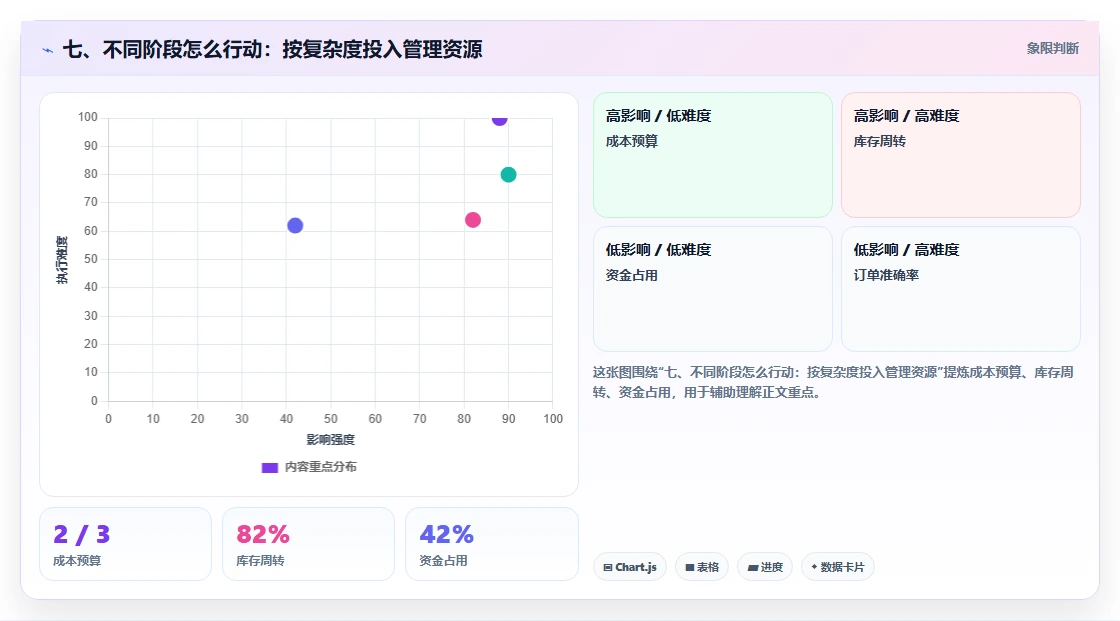Click the 影响强度 x-axis title
Image resolution: width=1120 pixels, height=621 pixels.
point(330,439)
